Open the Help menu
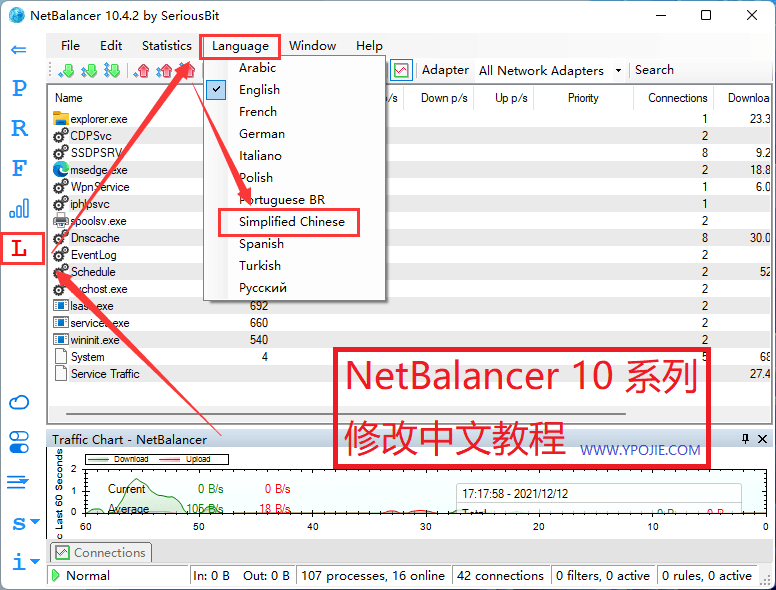Image resolution: width=776 pixels, height=590 pixels. tap(369, 46)
